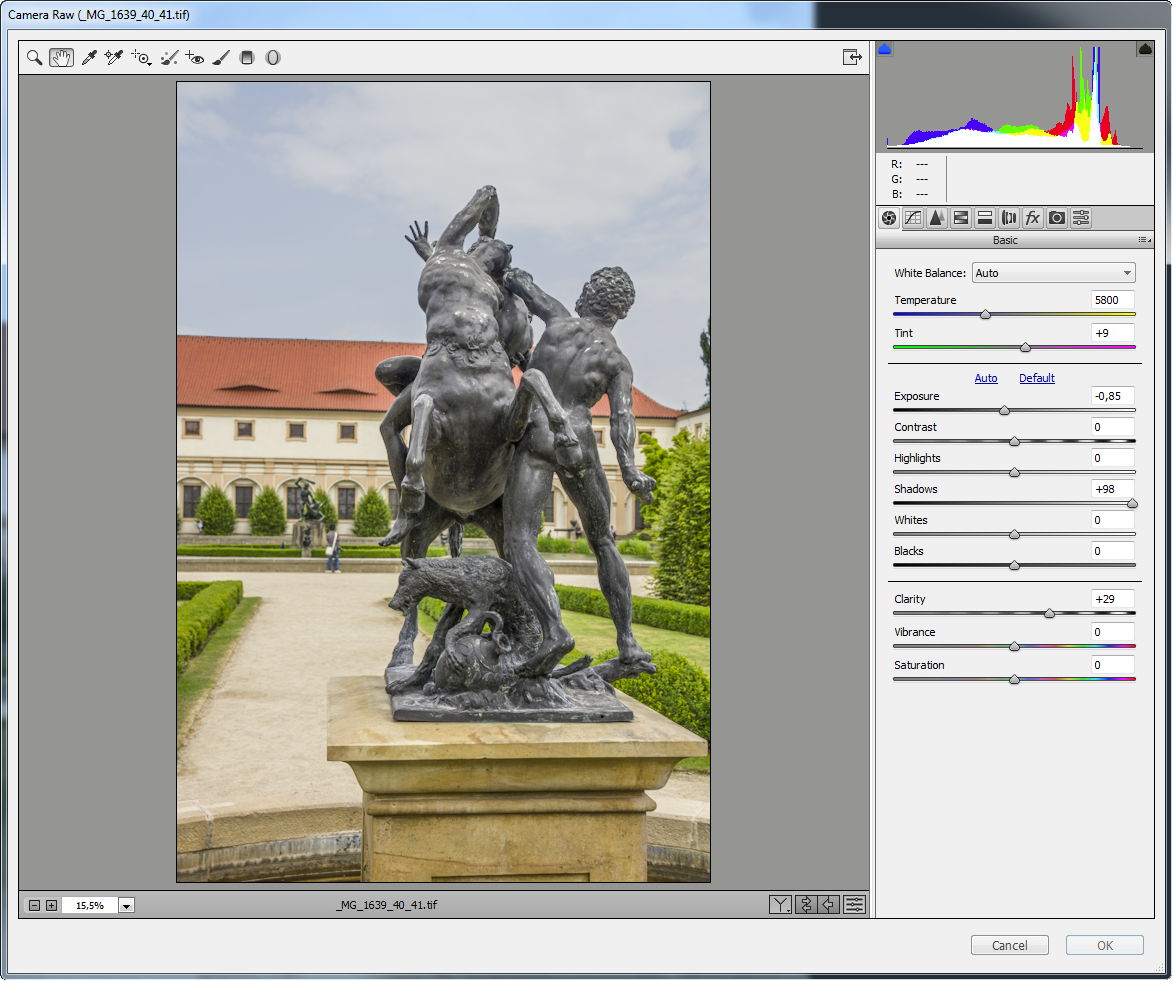Click the Clarity slider handle
This screenshot has height=981, width=1173.
pyautogui.click(x=1049, y=613)
